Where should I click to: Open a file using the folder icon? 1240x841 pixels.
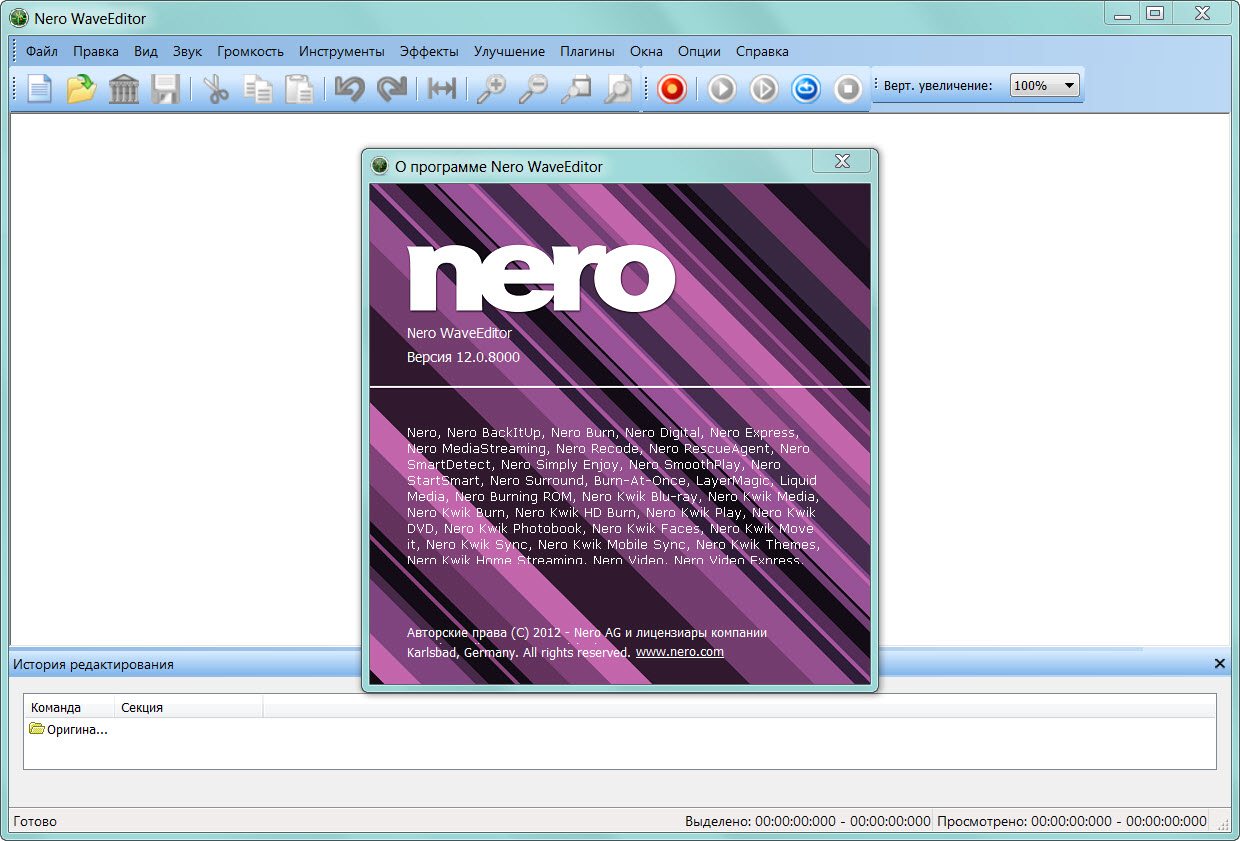[x=81, y=89]
